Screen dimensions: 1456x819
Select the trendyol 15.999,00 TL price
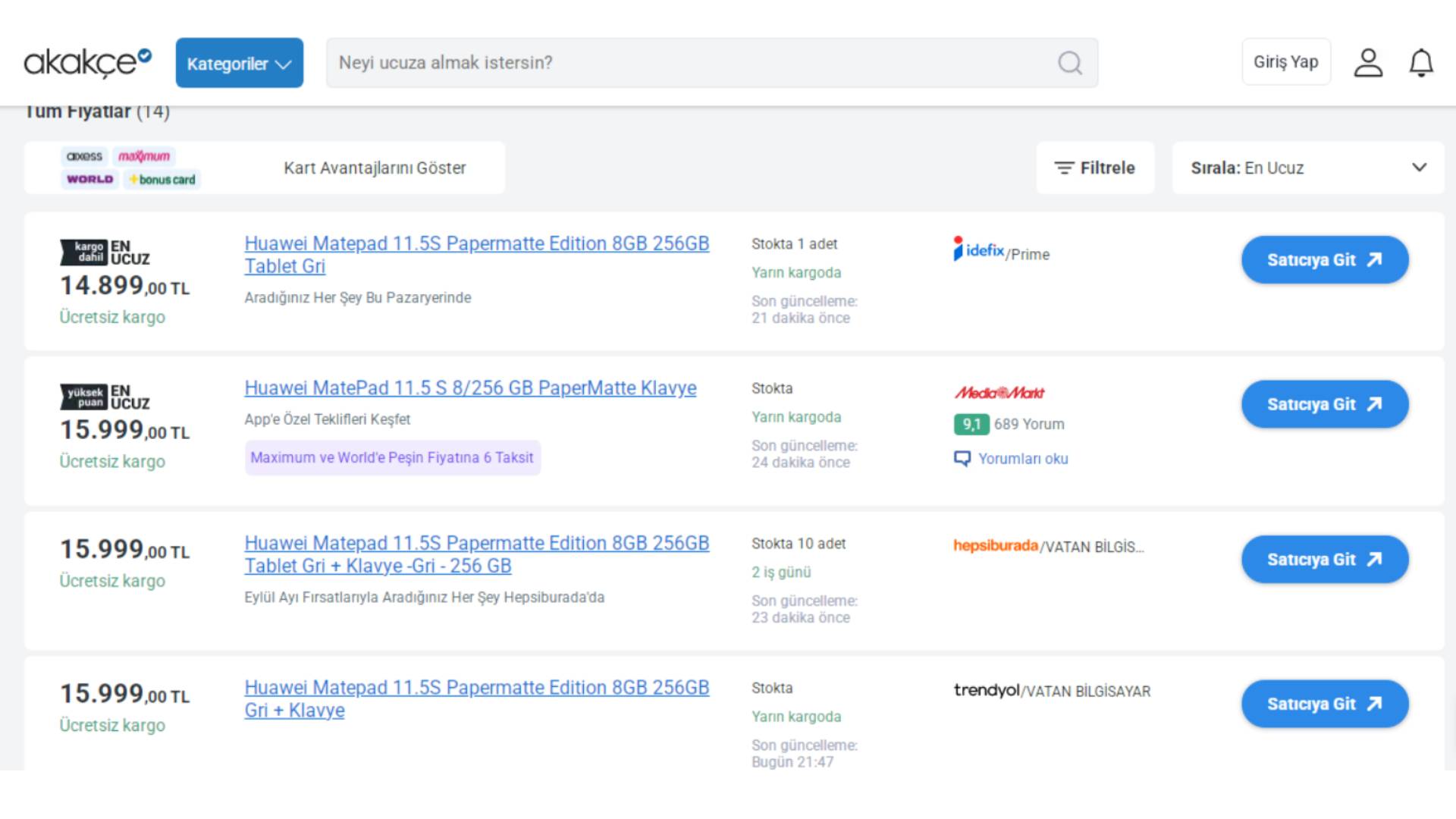pos(125,694)
